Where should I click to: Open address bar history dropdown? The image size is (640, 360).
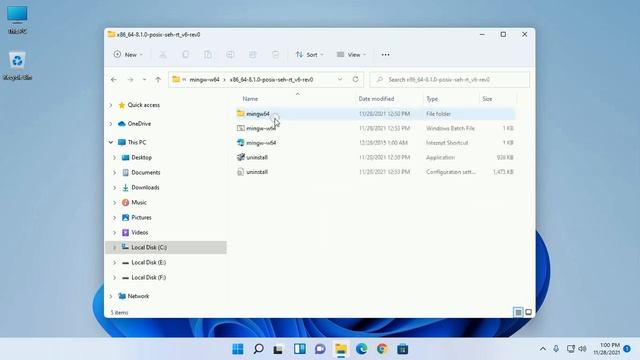coord(340,79)
